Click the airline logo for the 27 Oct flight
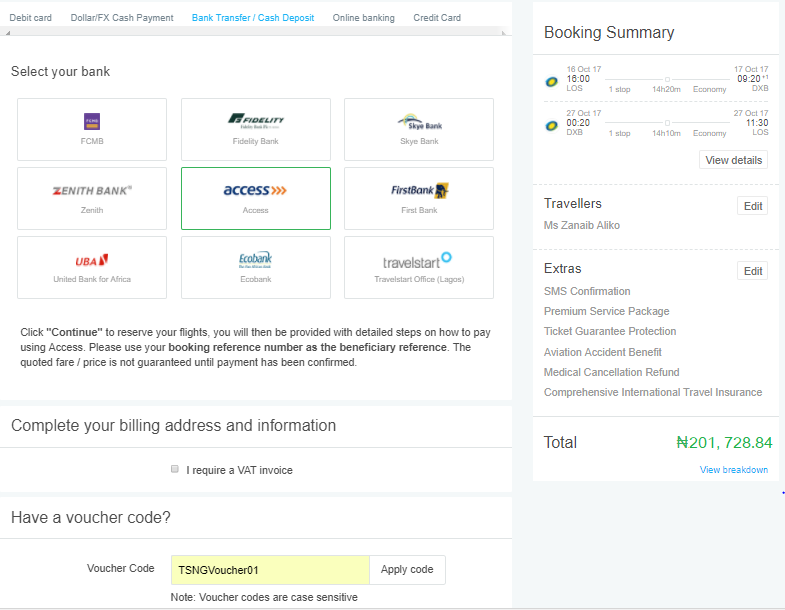The image size is (785, 610). 551,126
